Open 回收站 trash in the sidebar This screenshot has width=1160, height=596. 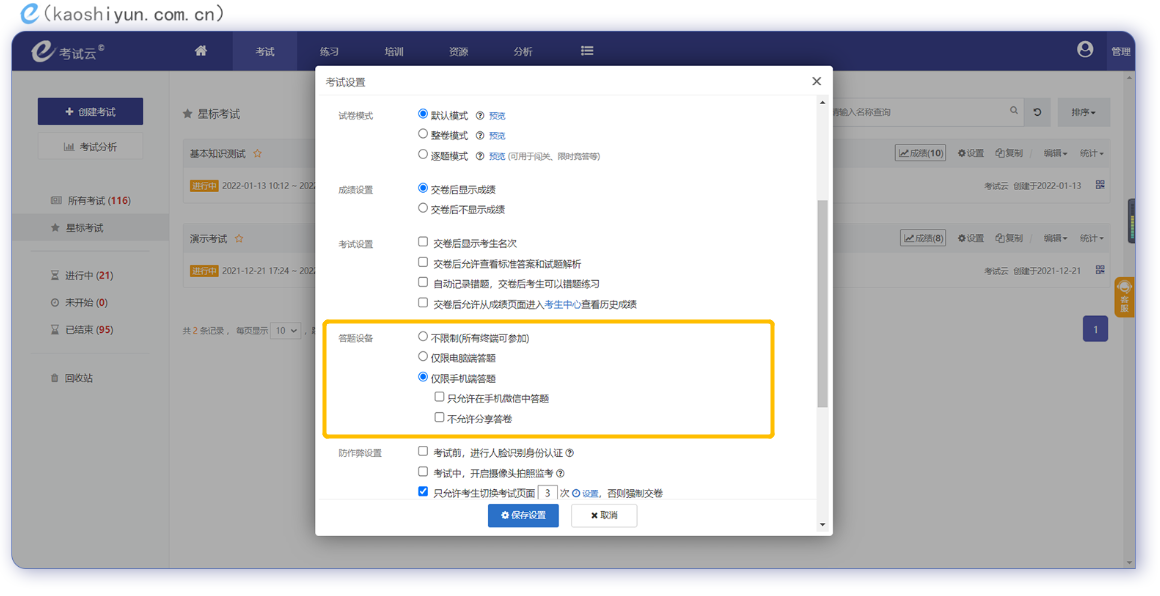pos(78,378)
